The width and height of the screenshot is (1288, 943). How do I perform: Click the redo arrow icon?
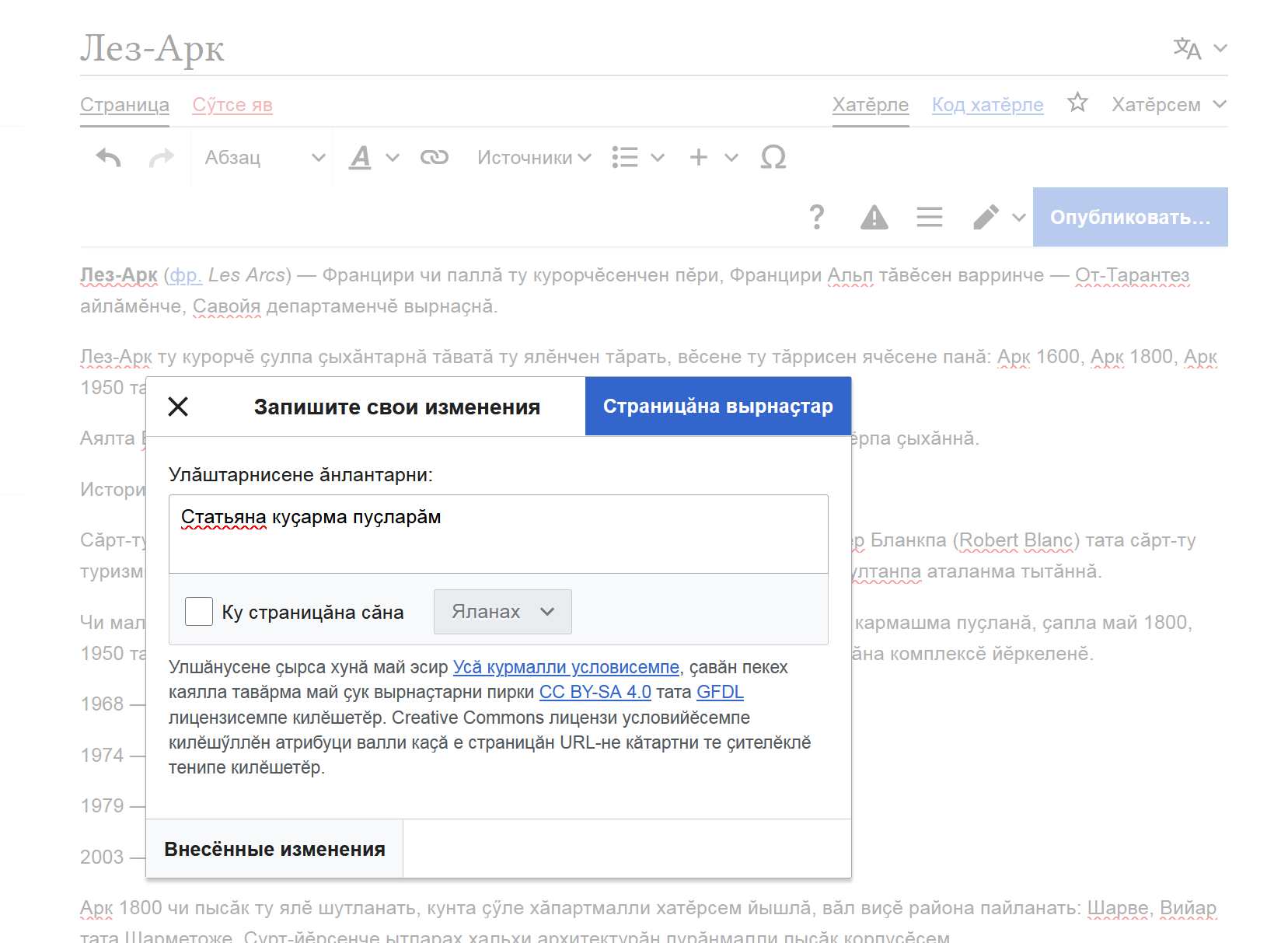(x=161, y=158)
